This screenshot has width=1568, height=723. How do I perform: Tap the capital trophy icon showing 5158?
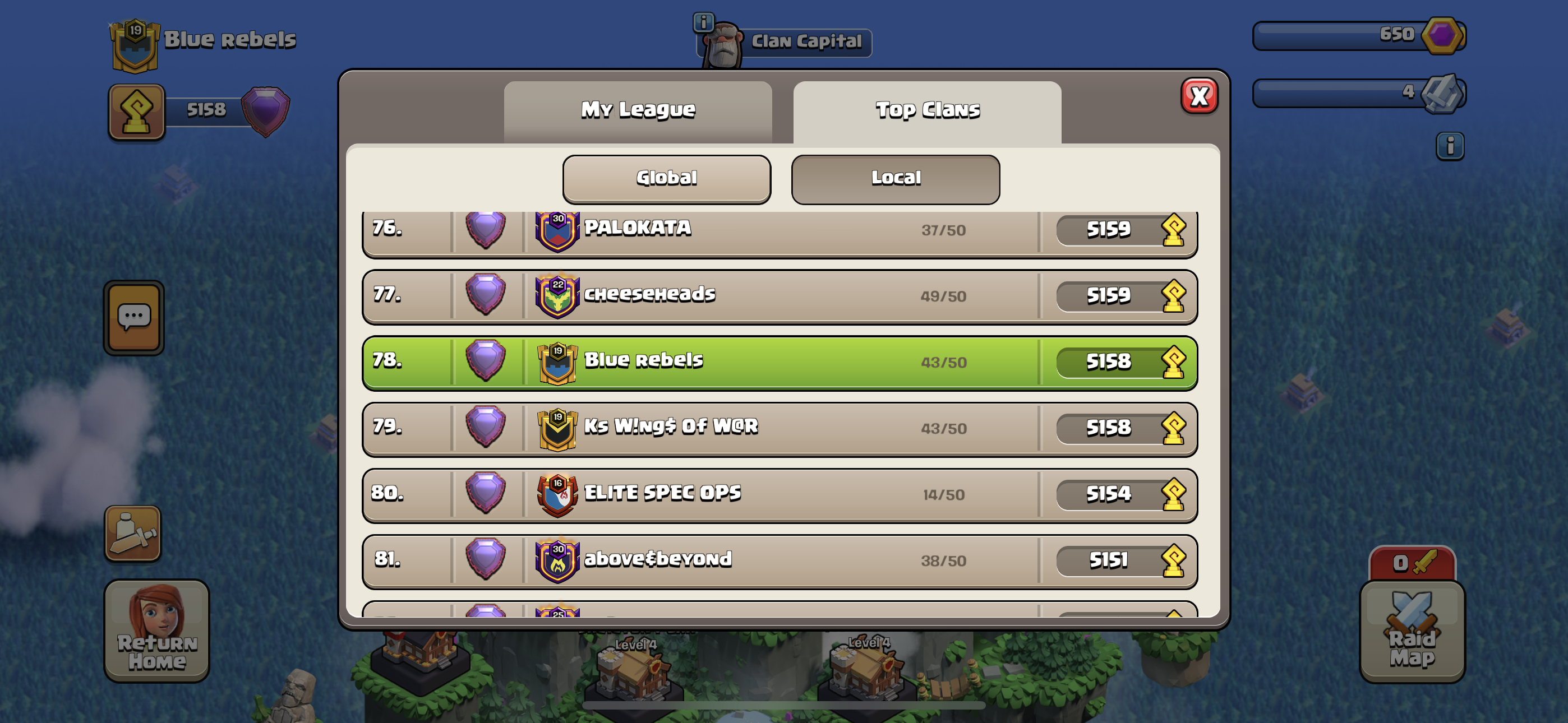coord(136,112)
